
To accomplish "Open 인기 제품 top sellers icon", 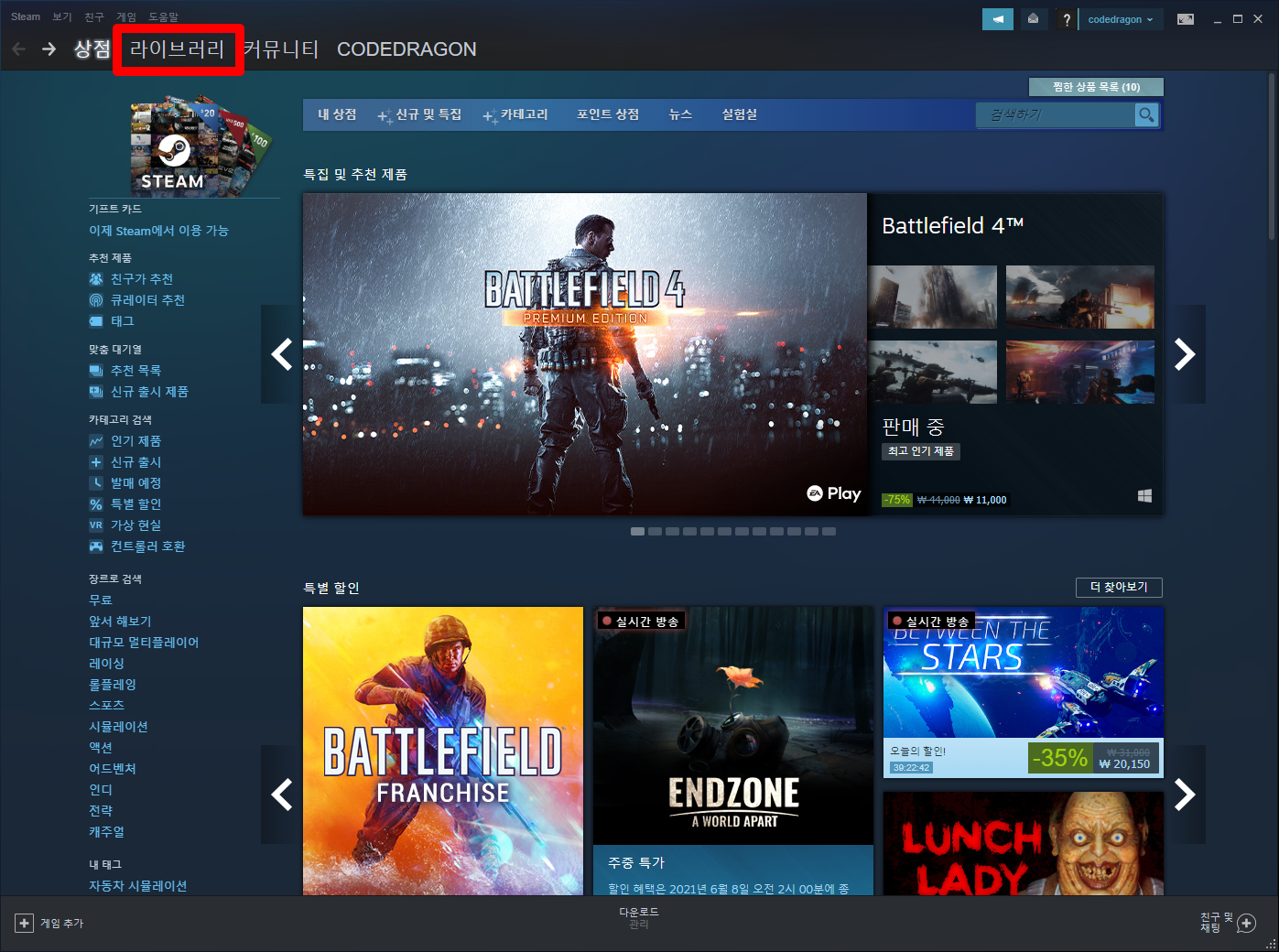I will pyautogui.click(x=96, y=441).
